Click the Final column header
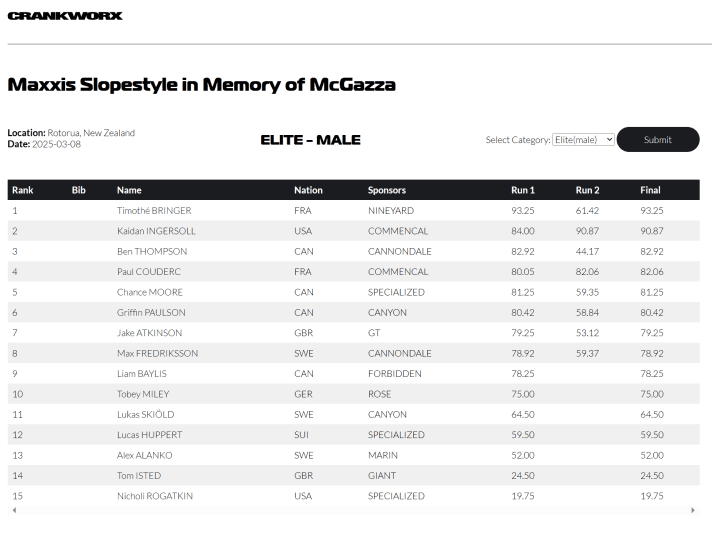 pyautogui.click(x=650, y=190)
